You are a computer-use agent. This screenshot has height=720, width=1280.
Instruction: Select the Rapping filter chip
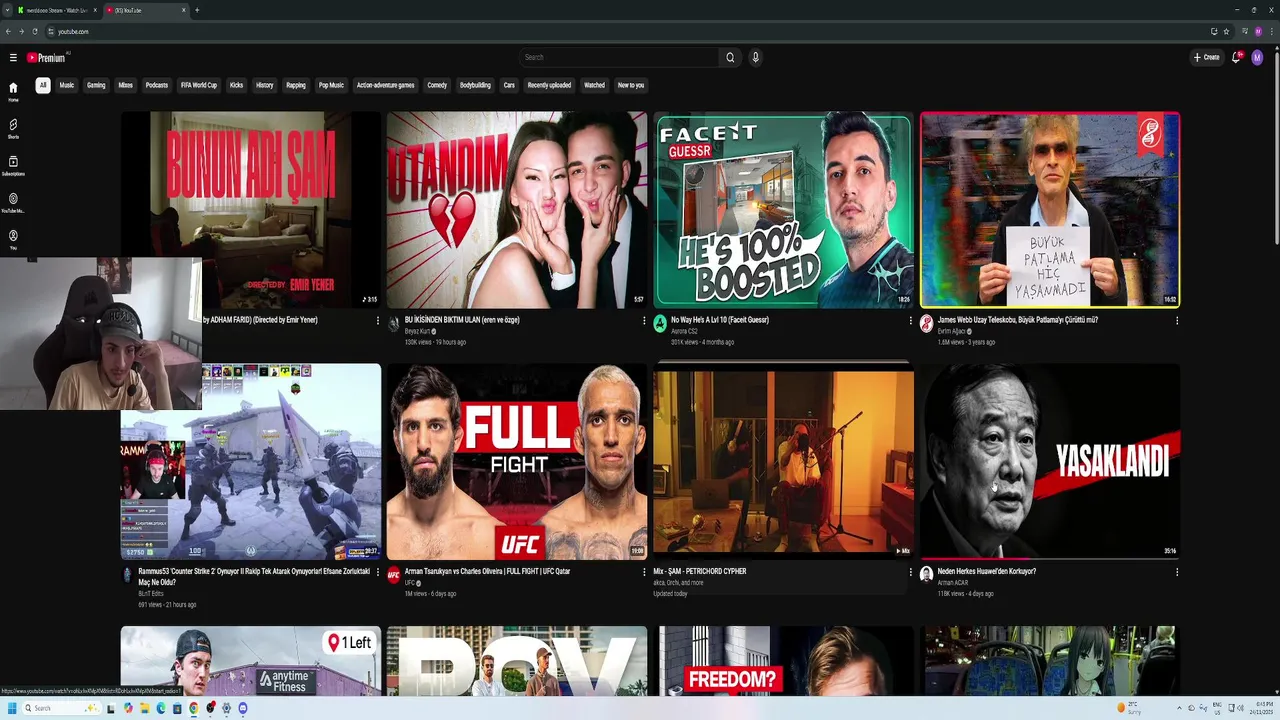[296, 85]
